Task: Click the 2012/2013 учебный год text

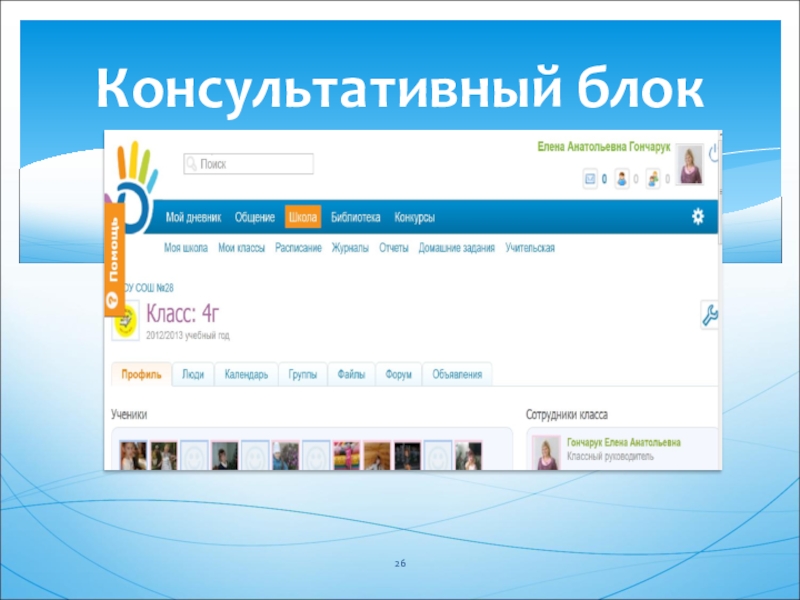Action: click(x=188, y=336)
